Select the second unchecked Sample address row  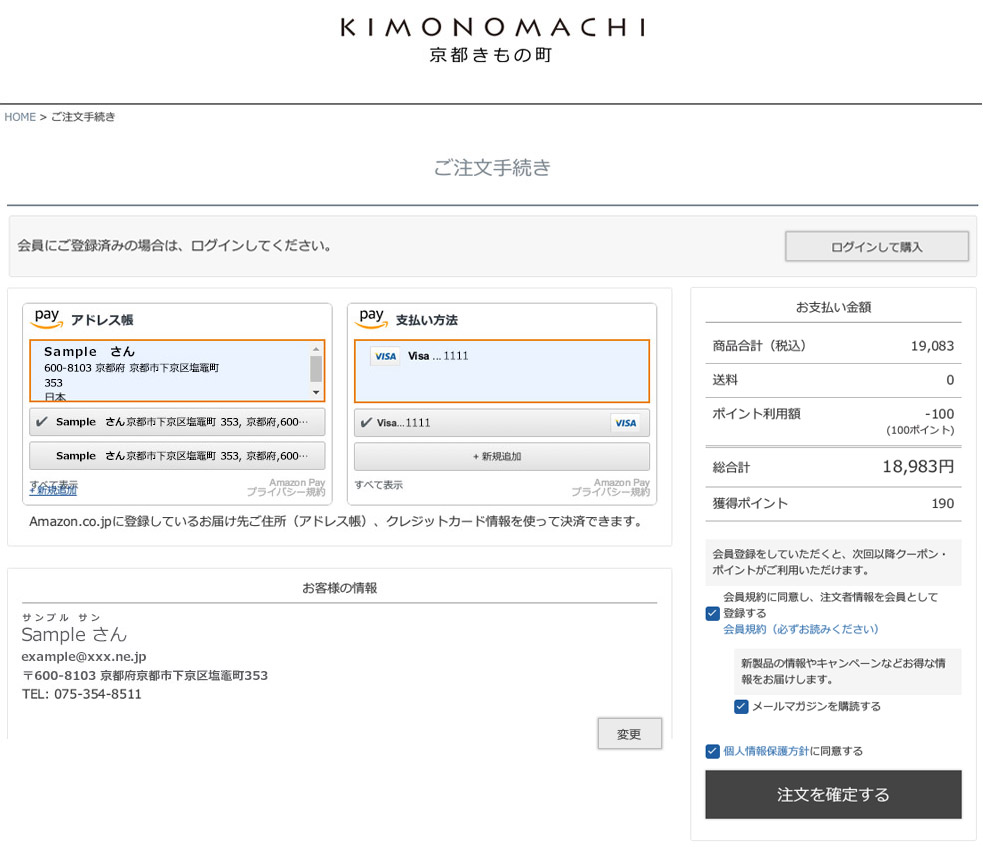coord(177,456)
